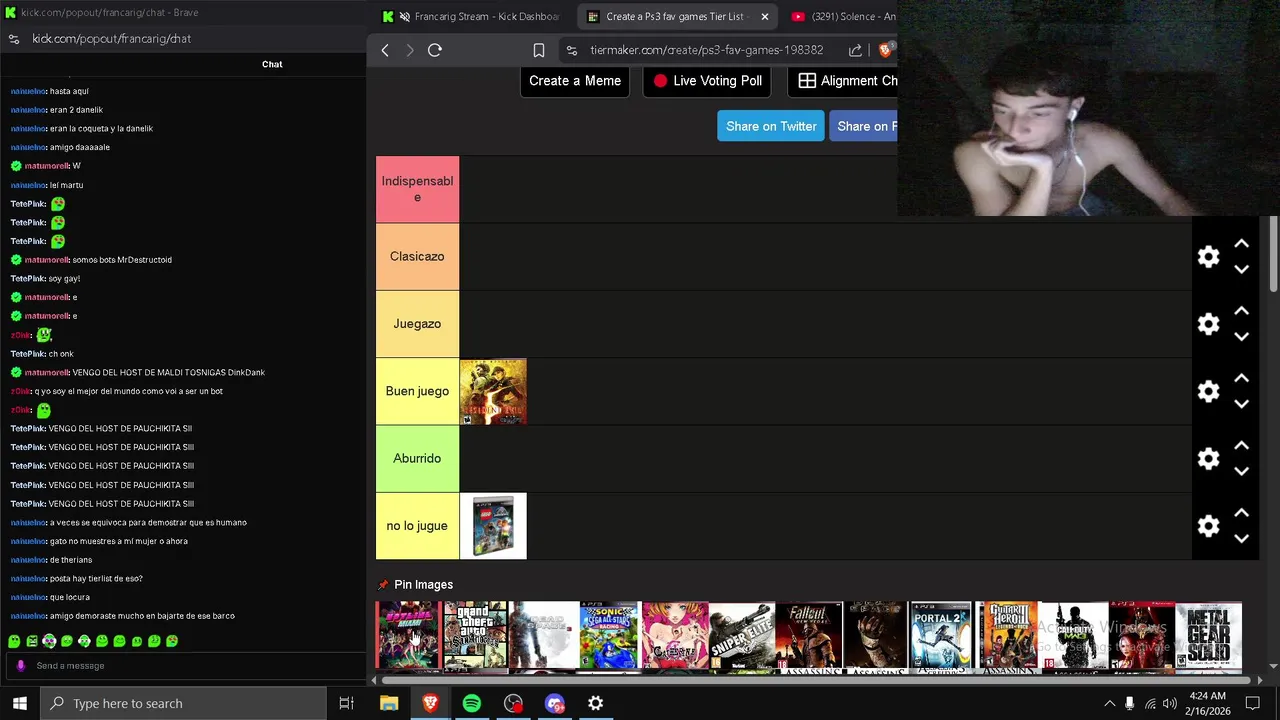Pick the Dead Space 3 cover
Image resolution: width=1280 pixels, height=720 pixels.
tap(542, 635)
